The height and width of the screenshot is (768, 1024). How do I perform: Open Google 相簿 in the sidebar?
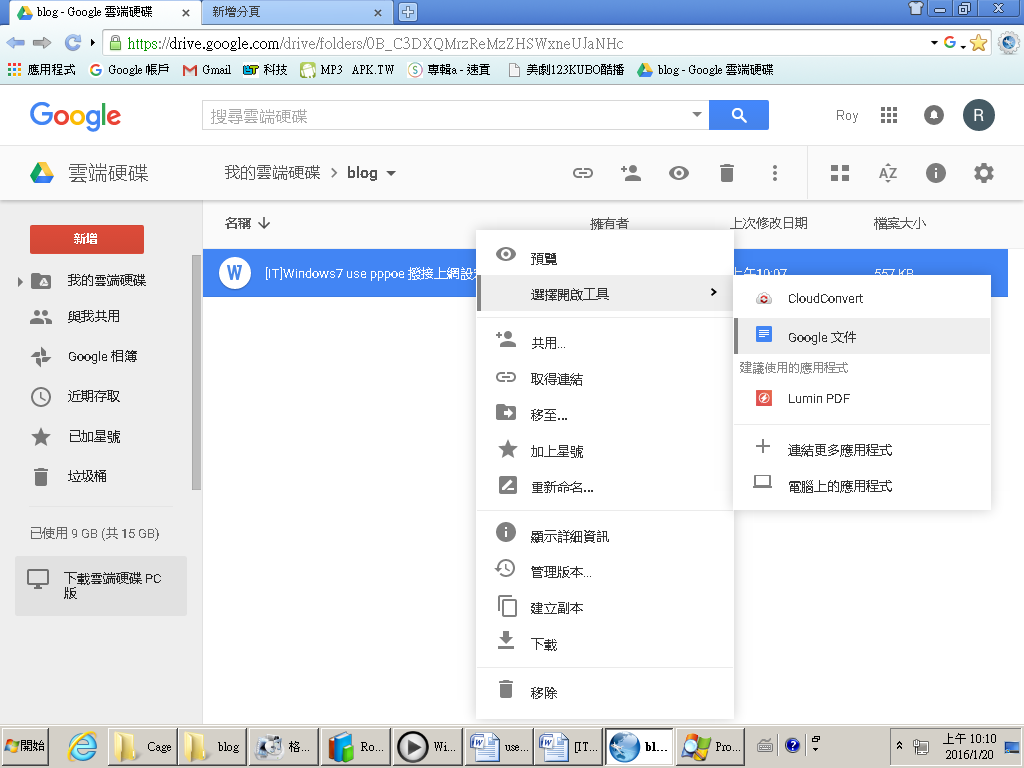(x=102, y=357)
